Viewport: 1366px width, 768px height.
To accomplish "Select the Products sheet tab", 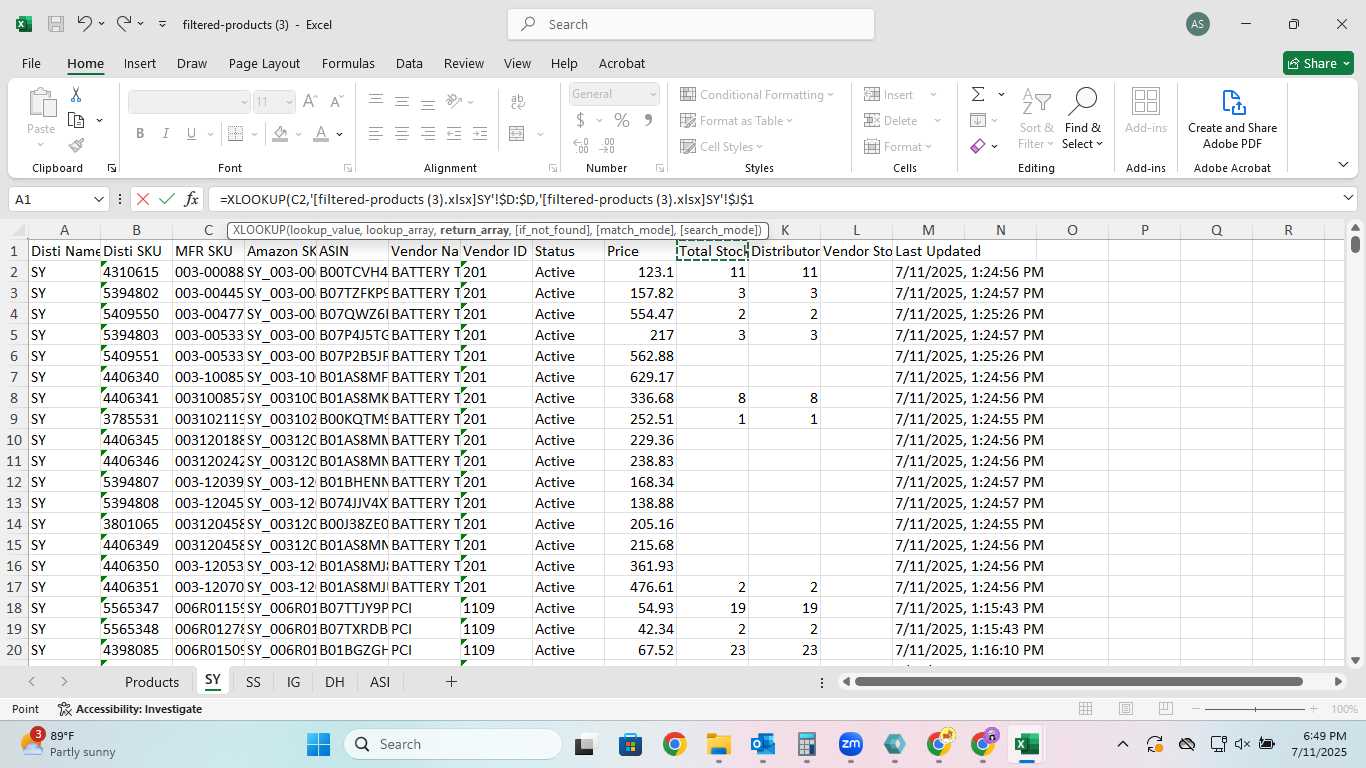I will [152, 681].
